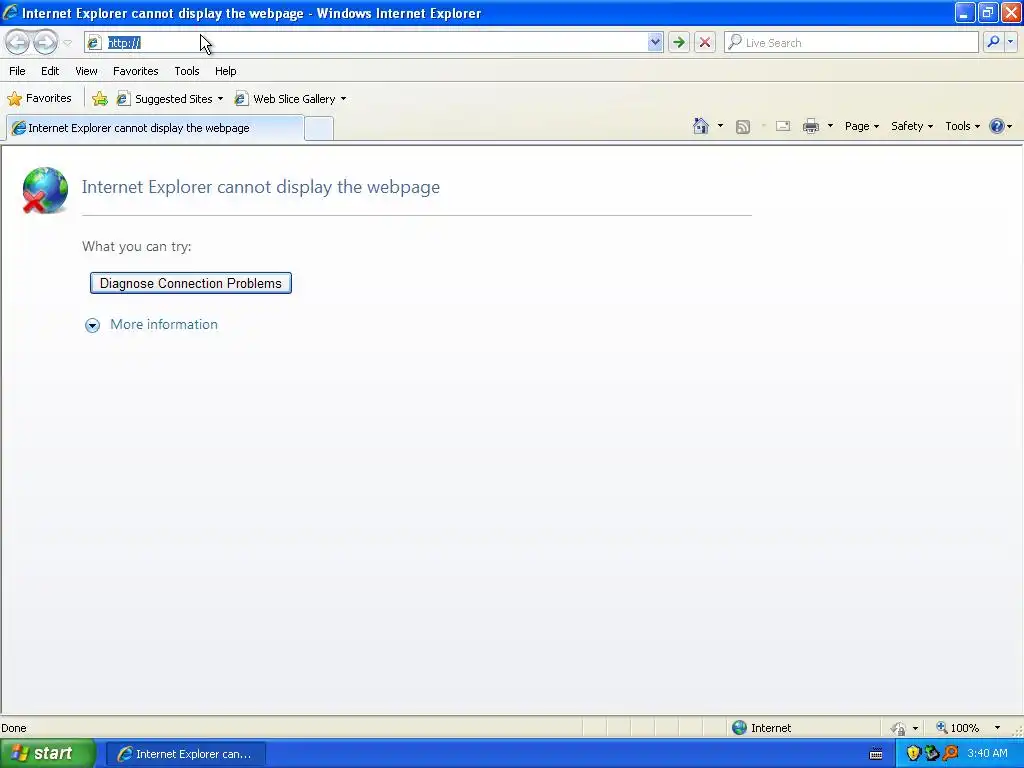This screenshot has width=1024, height=768.
Task: Open Suggested Sites link
Action: tap(167, 99)
